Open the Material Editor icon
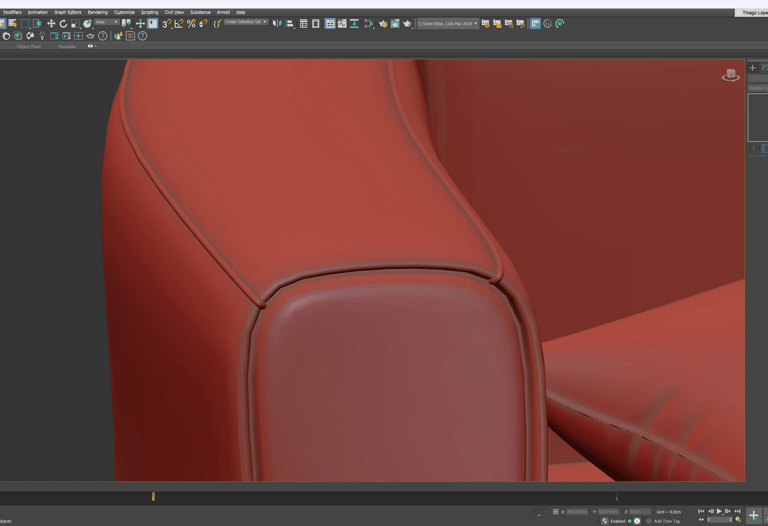 (x=369, y=24)
